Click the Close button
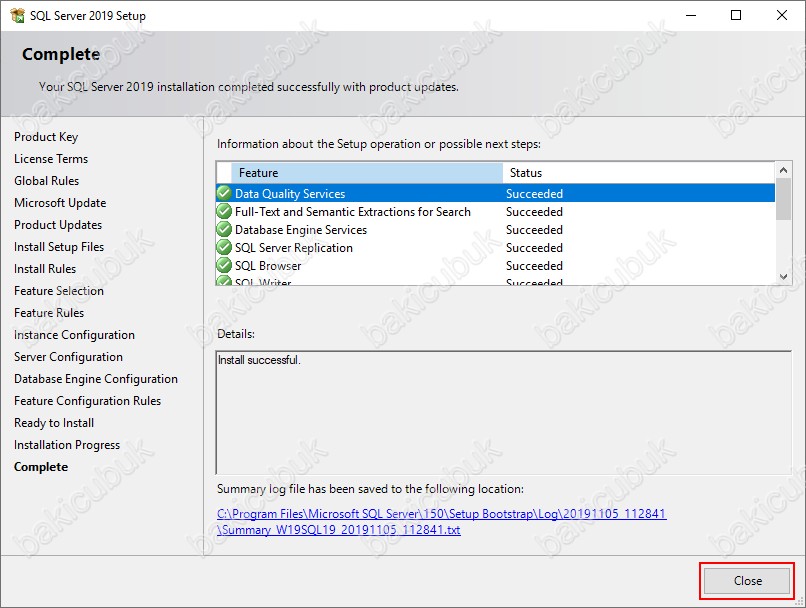 [x=746, y=581]
